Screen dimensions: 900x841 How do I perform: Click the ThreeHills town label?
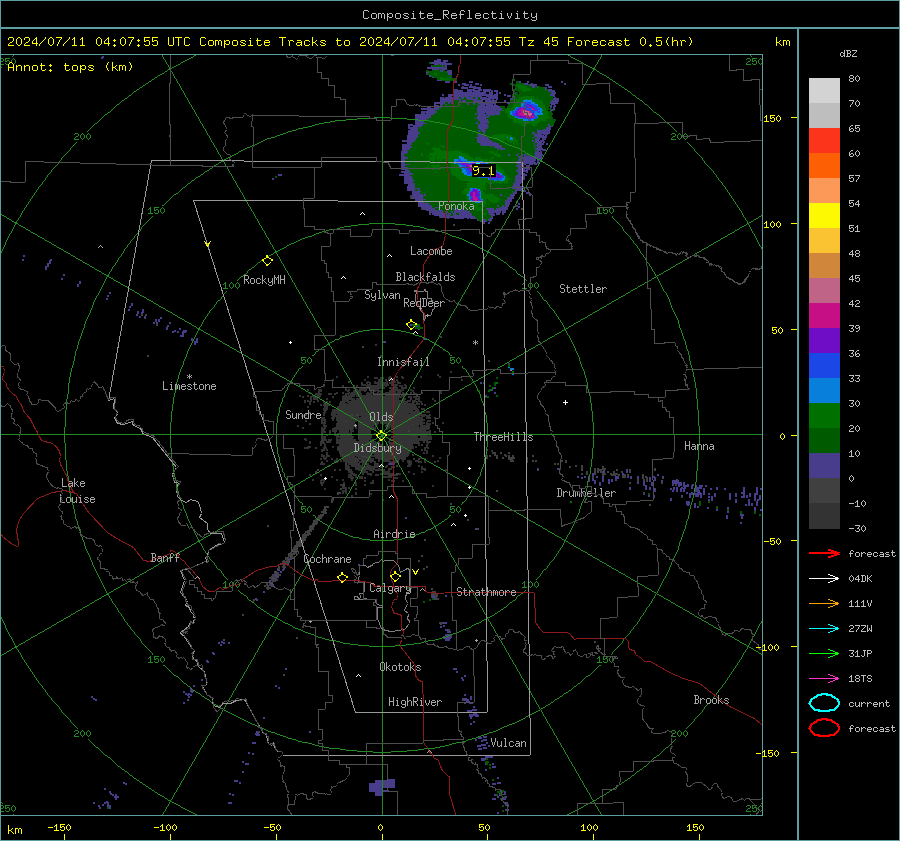[503, 437]
